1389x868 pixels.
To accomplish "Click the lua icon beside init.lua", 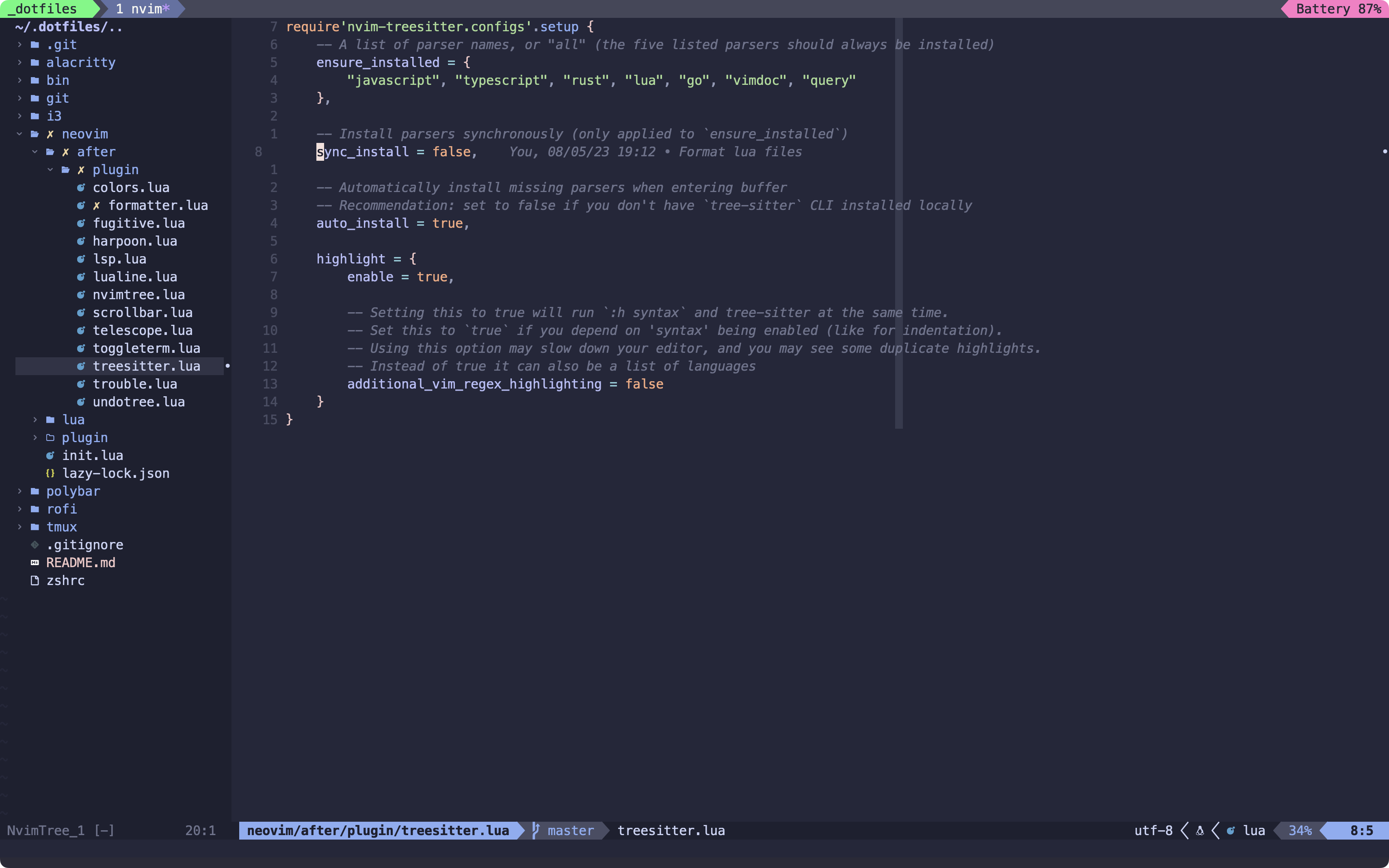I will 50,455.
